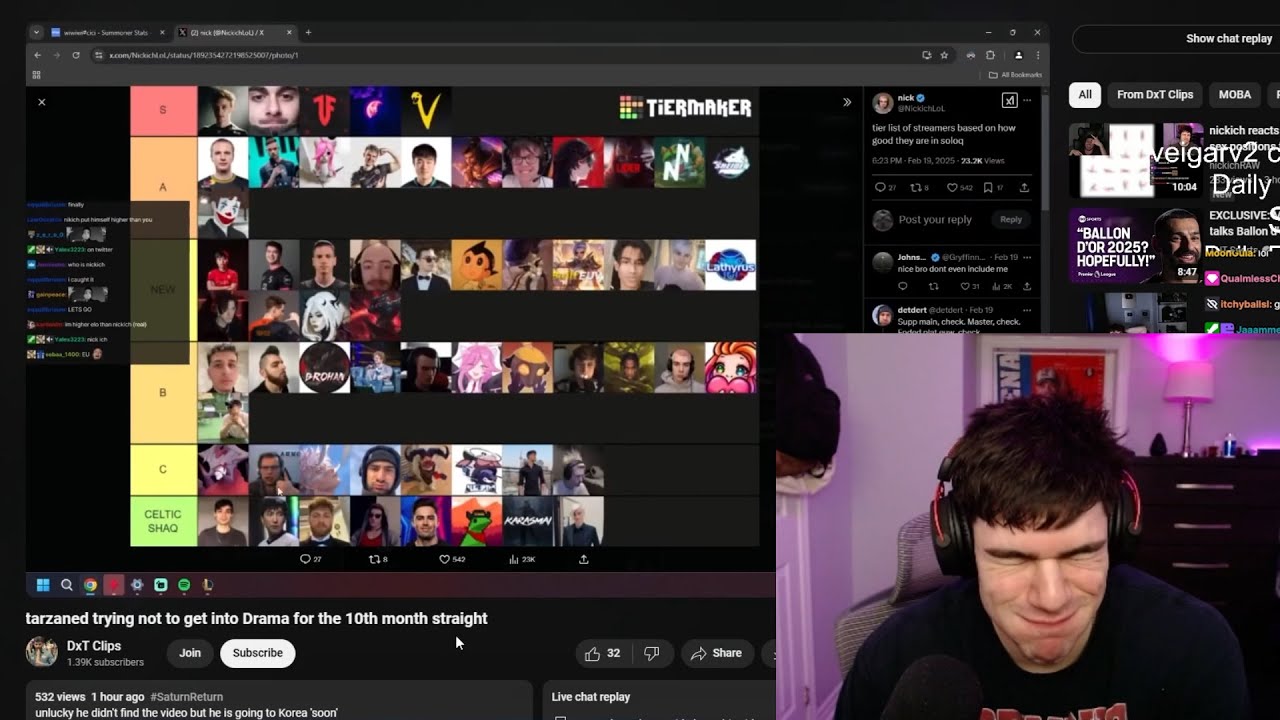Open Spotify from the taskbar
Image resolution: width=1280 pixels, height=720 pixels.
(184, 585)
